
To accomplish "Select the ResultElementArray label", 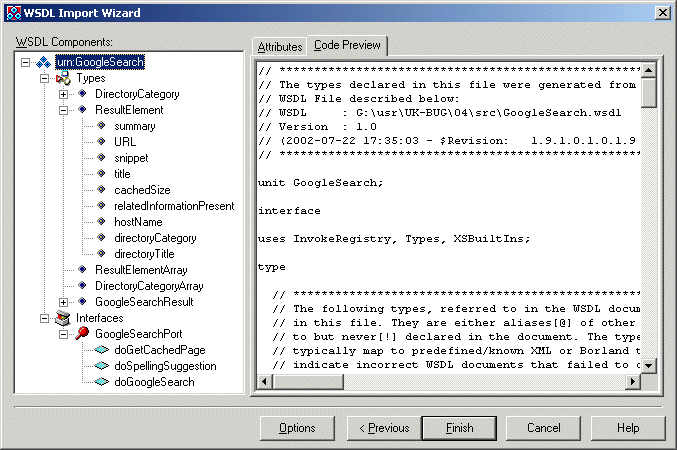I will coord(141,270).
